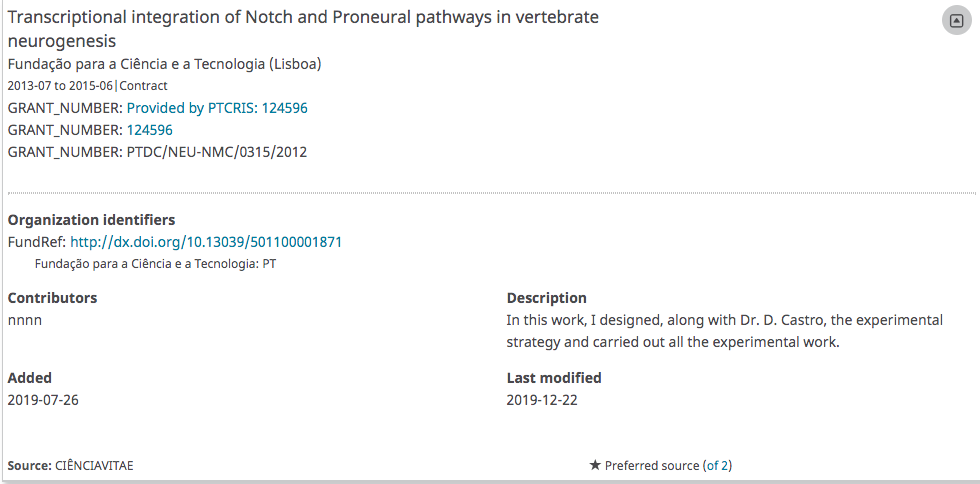Click the Description heading

[547, 298]
